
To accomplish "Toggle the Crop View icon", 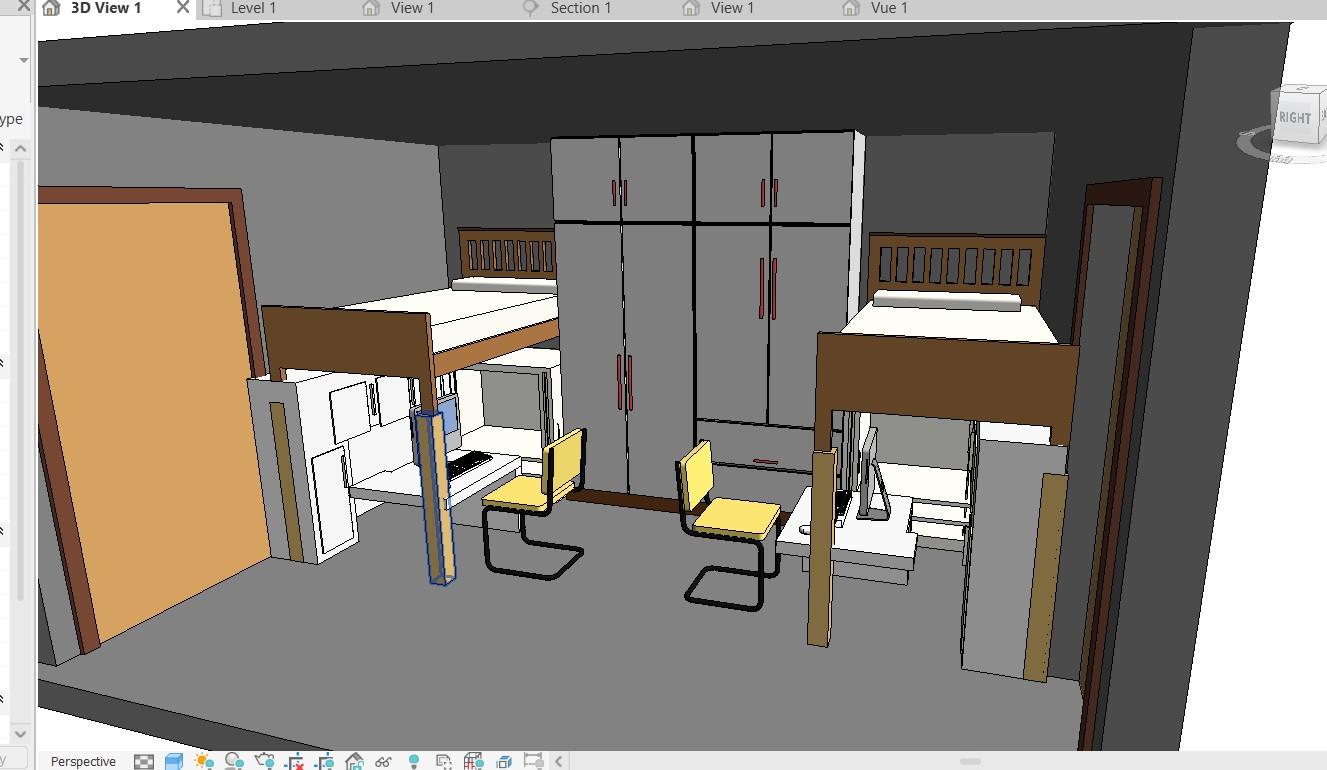I will [294, 762].
